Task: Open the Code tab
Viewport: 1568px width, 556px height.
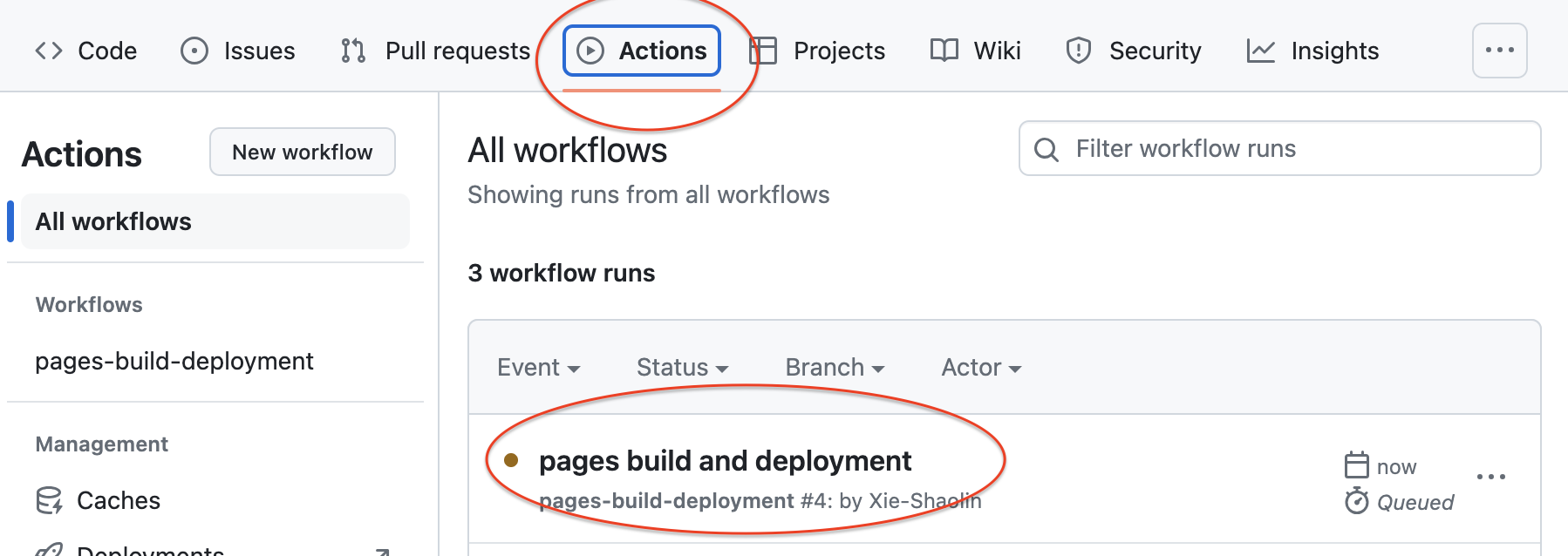Action: tap(85, 51)
